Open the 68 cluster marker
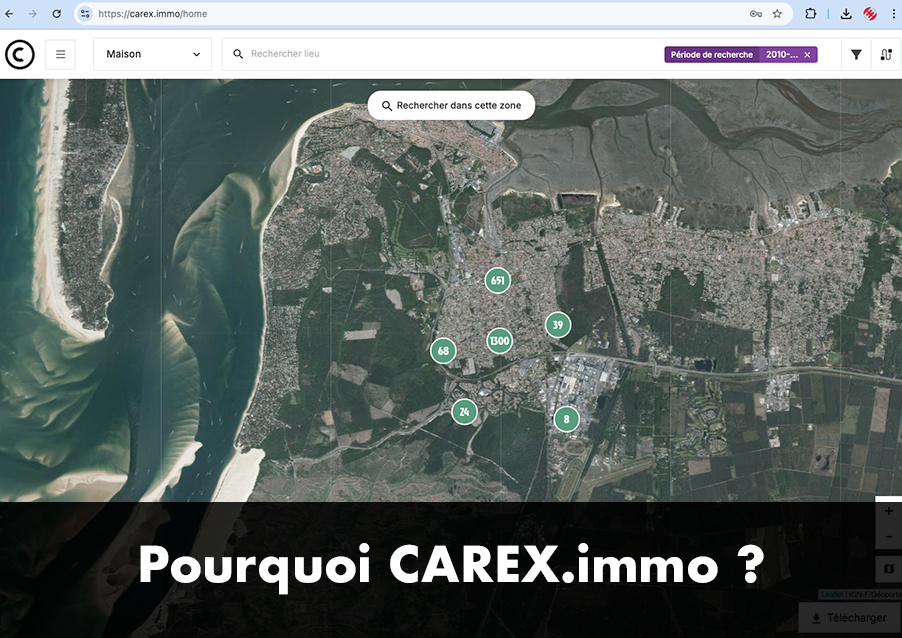The width and height of the screenshot is (902, 638). click(443, 351)
